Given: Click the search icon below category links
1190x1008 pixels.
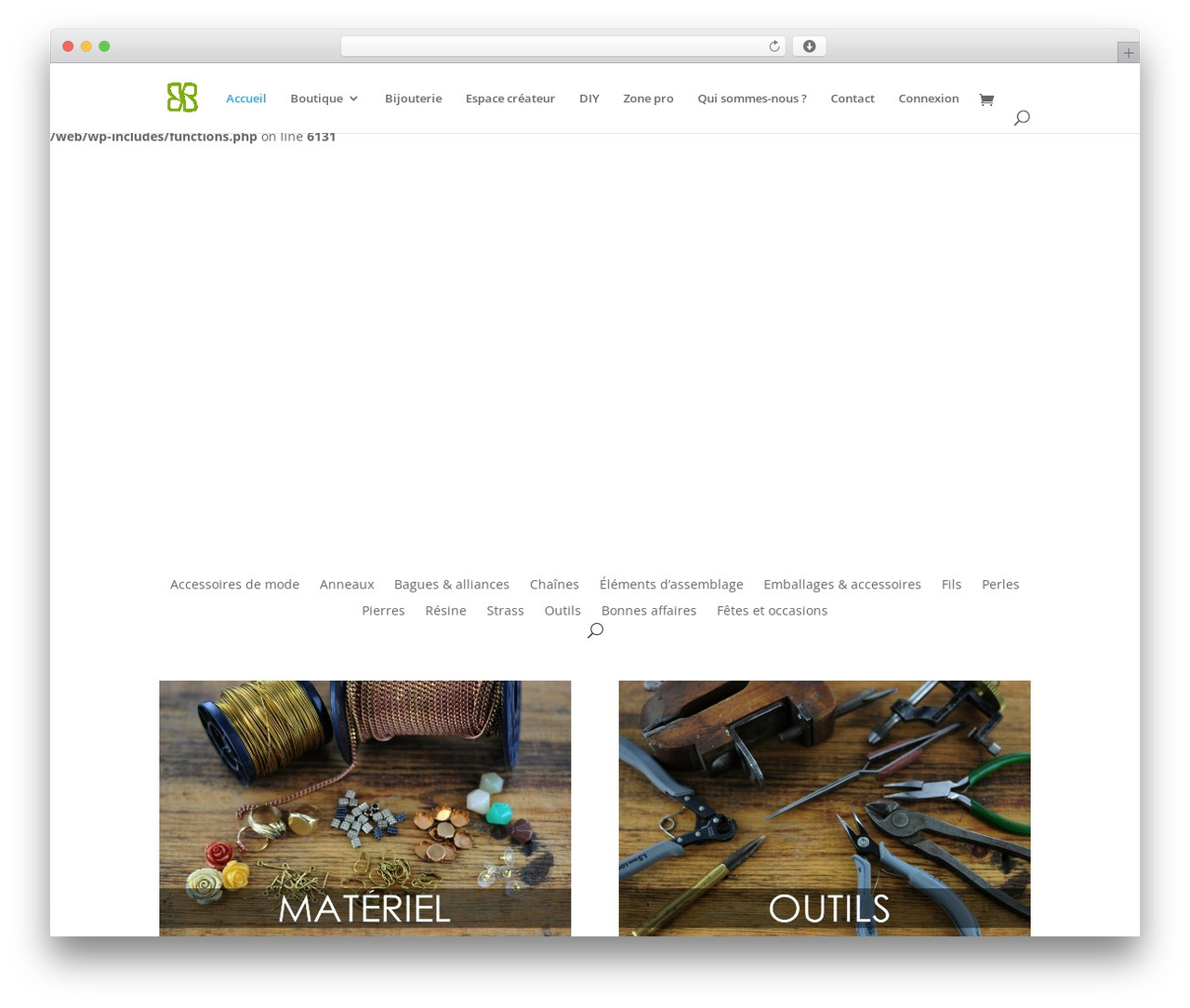Looking at the screenshot, I should coord(595,630).
